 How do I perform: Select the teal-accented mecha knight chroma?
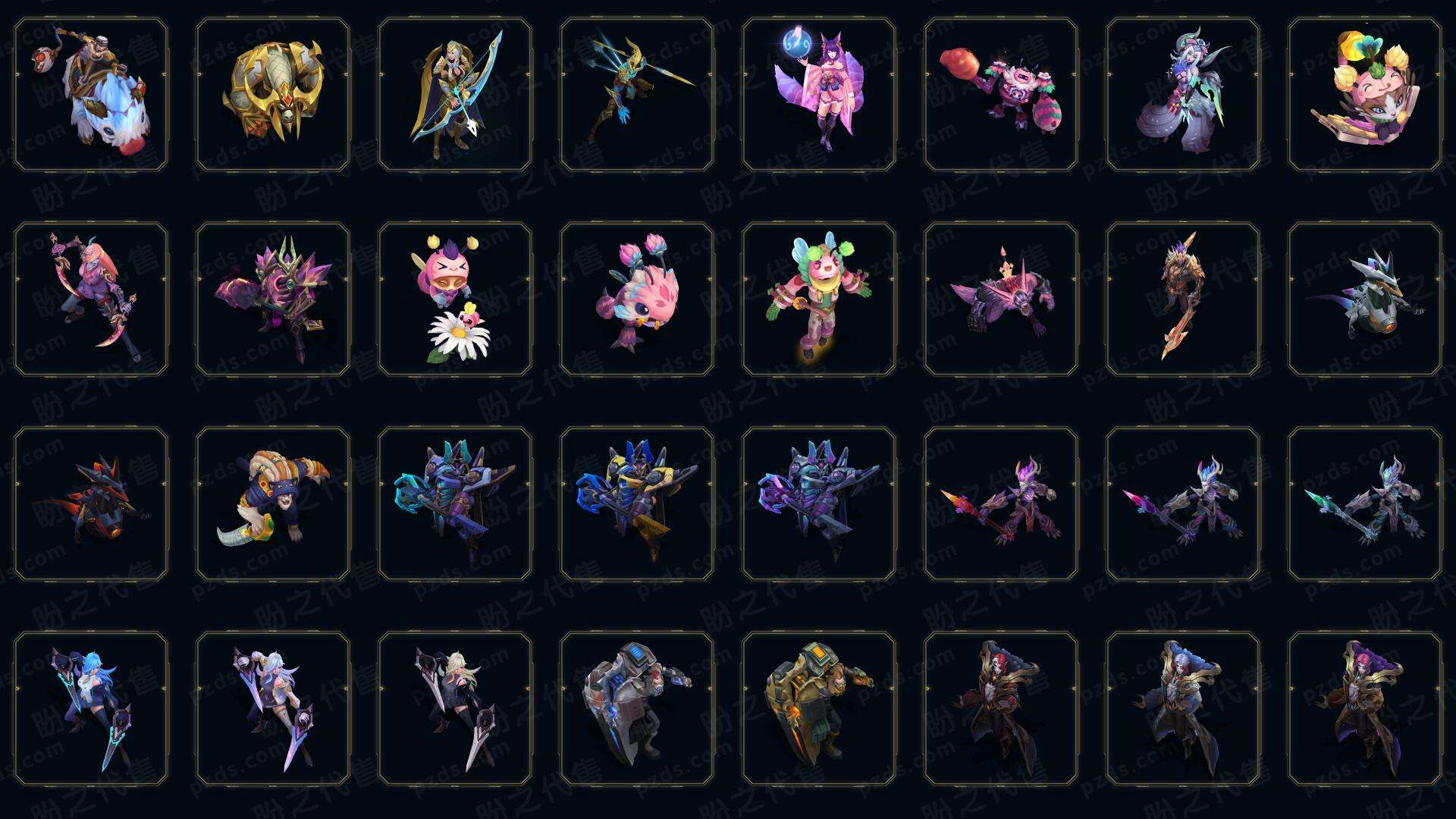click(455, 504)
